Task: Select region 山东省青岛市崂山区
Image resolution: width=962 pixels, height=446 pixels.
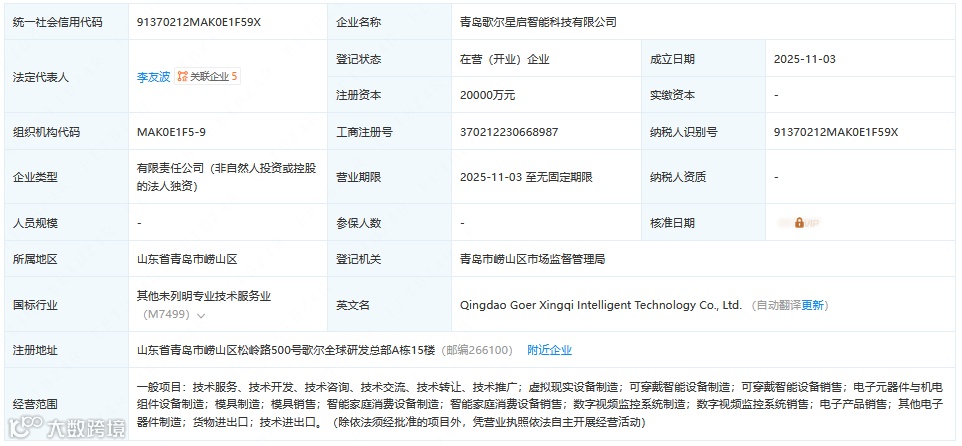Action: (187, 260)
